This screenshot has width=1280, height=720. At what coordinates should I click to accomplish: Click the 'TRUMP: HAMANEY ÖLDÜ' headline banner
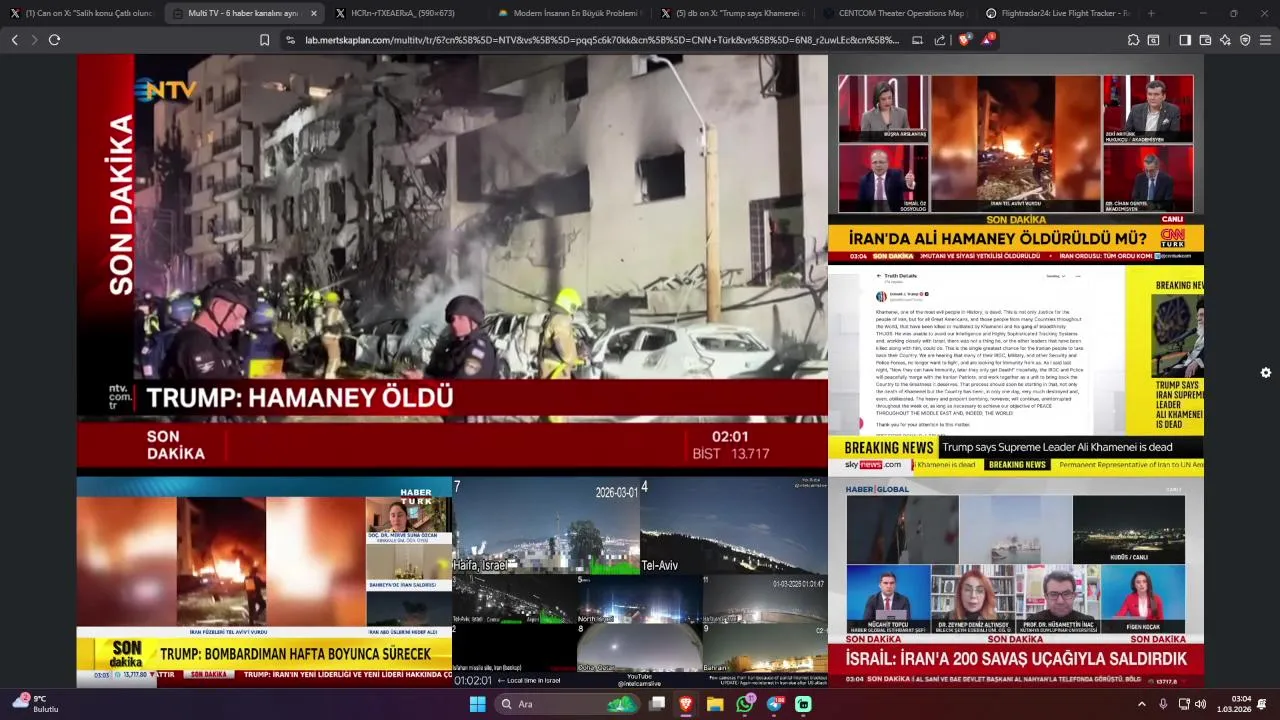[300, 397]
